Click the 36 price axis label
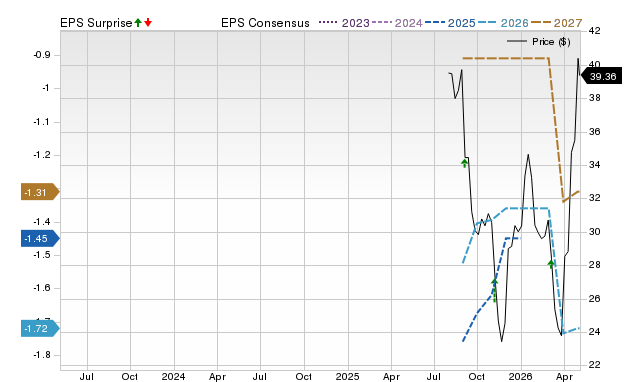This screenshot has width=640, height=382. coord(595,131)
